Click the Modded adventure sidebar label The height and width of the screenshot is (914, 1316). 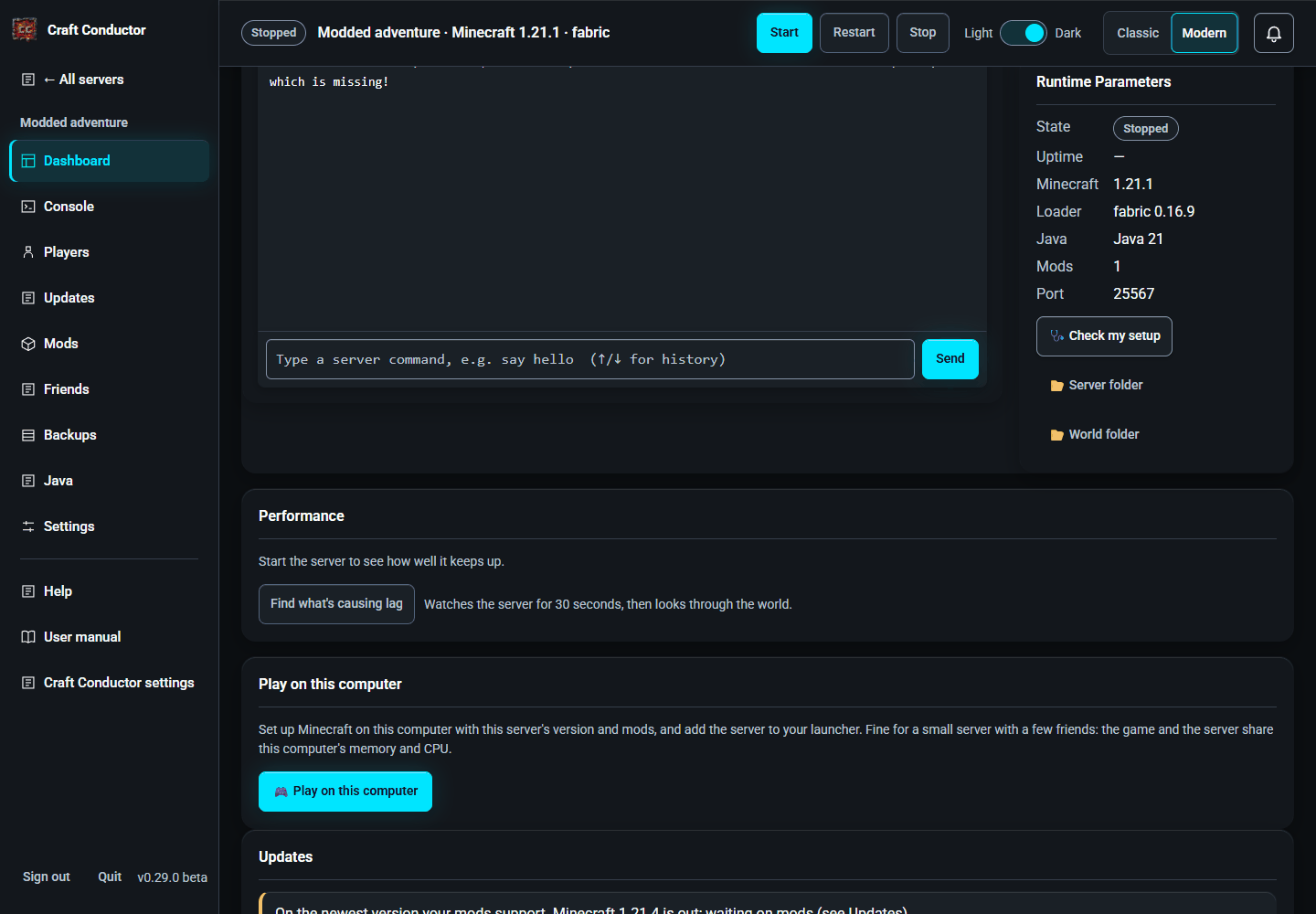tap(74, 122)
